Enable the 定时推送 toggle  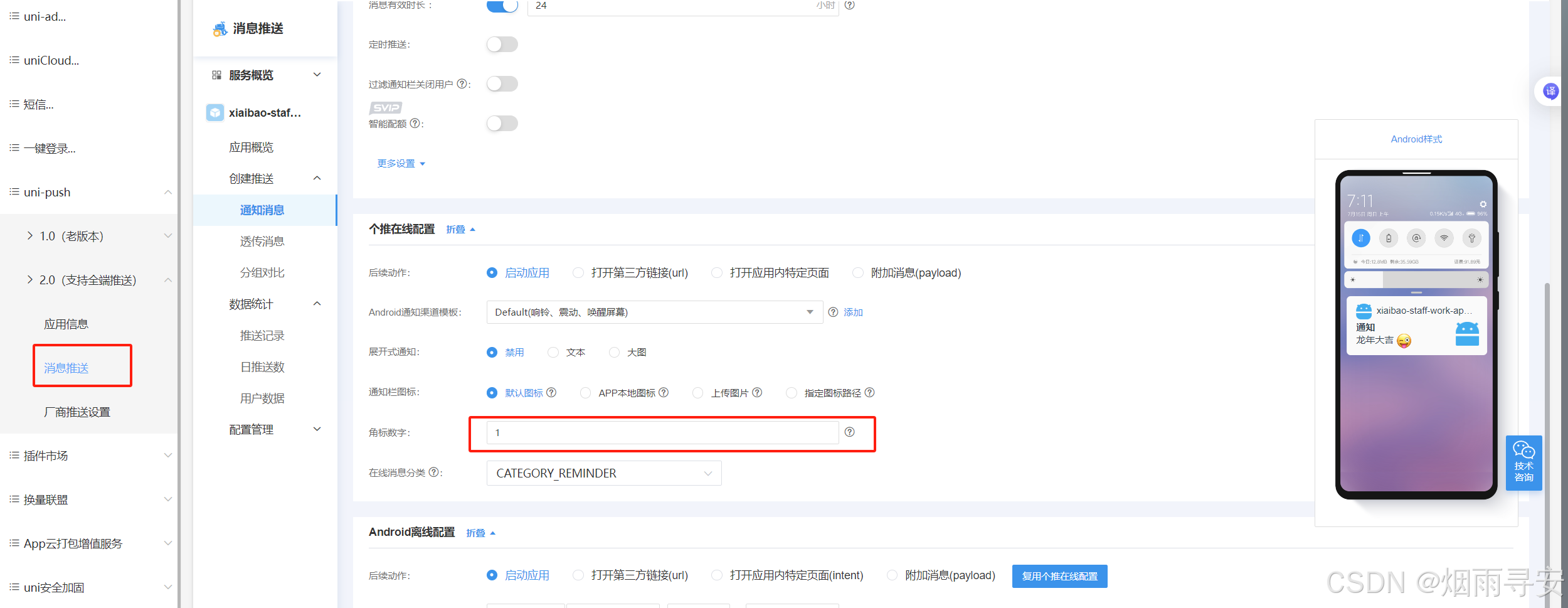[x=502, y=44]
